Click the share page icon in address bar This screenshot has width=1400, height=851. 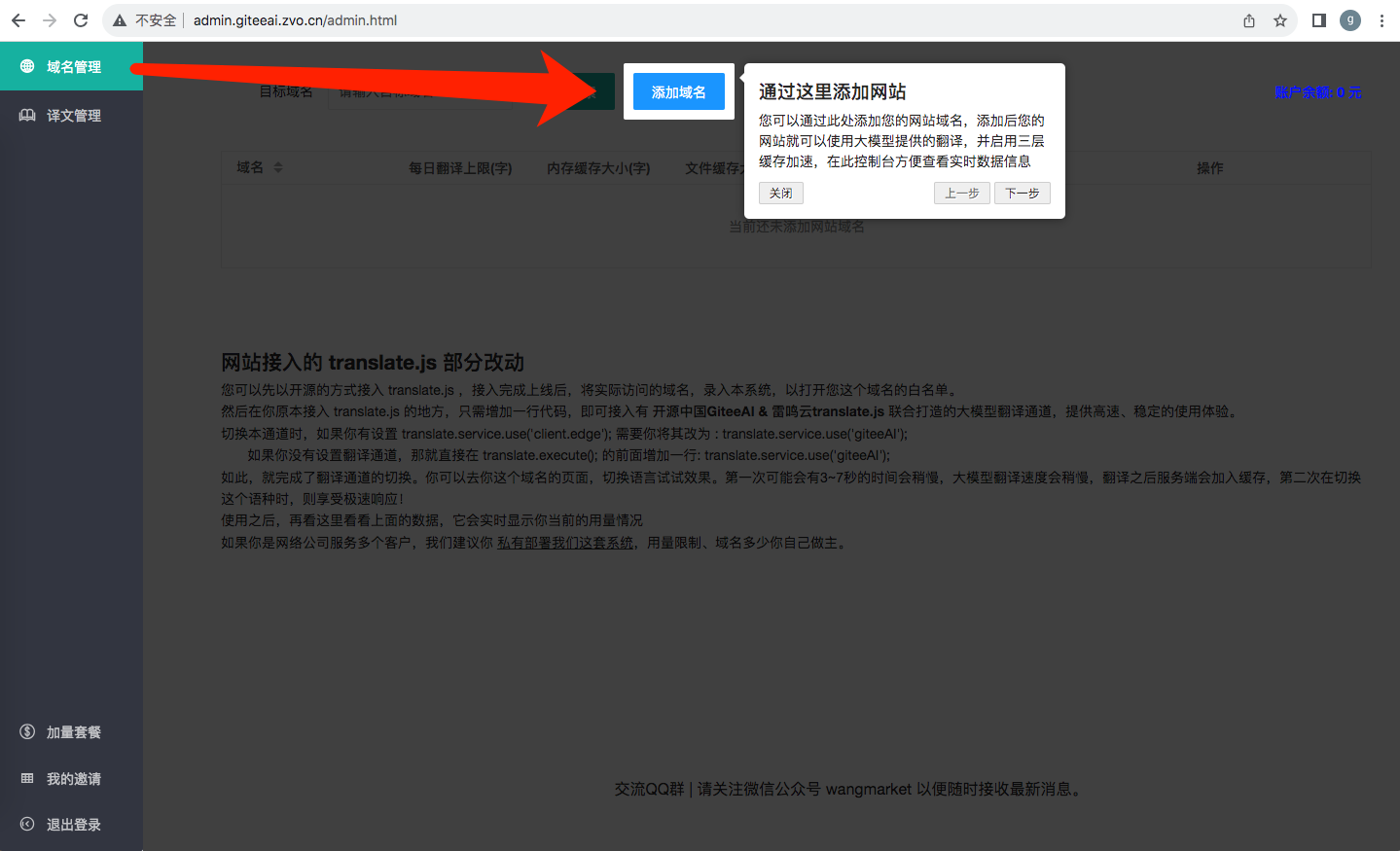(x=1249, y=20)
